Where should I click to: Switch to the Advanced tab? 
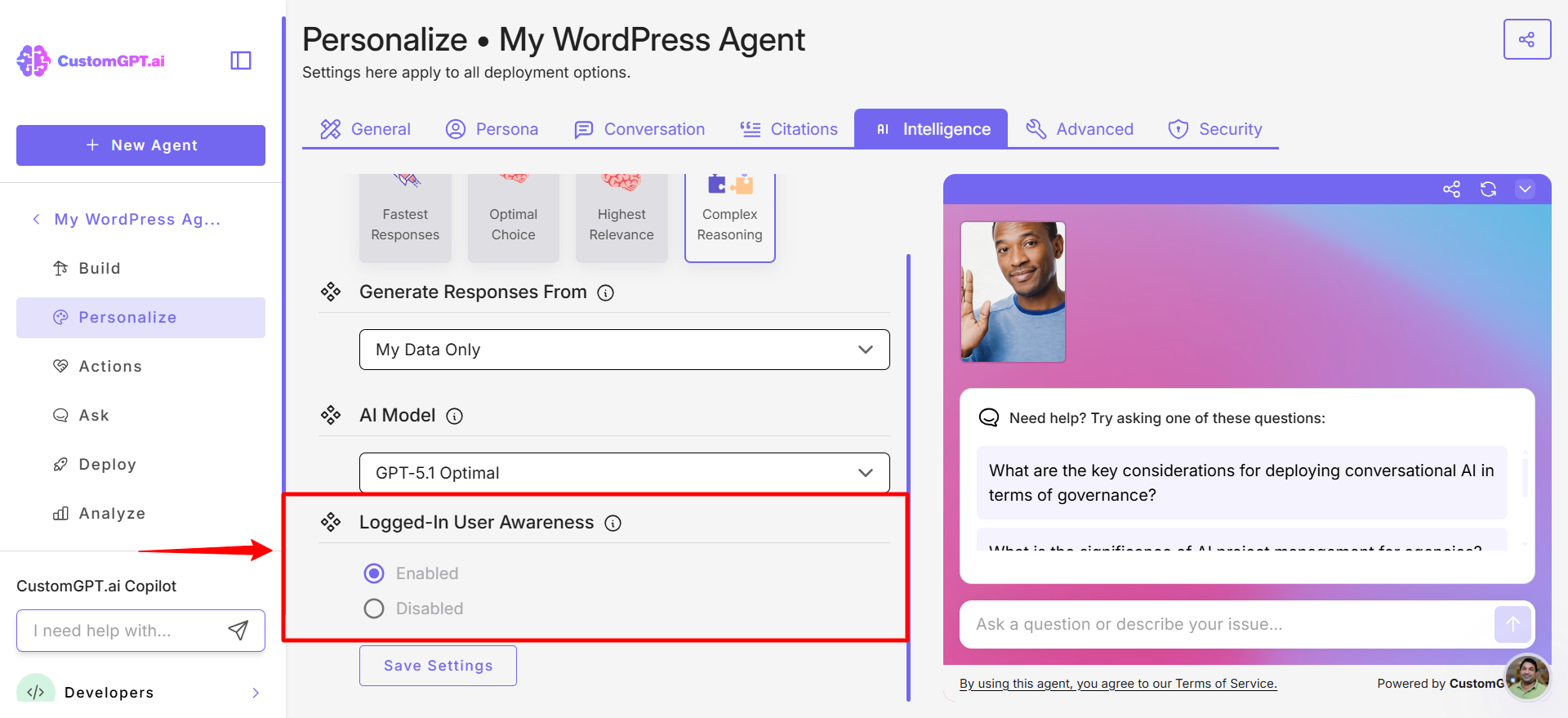(x=1079, y=129)
